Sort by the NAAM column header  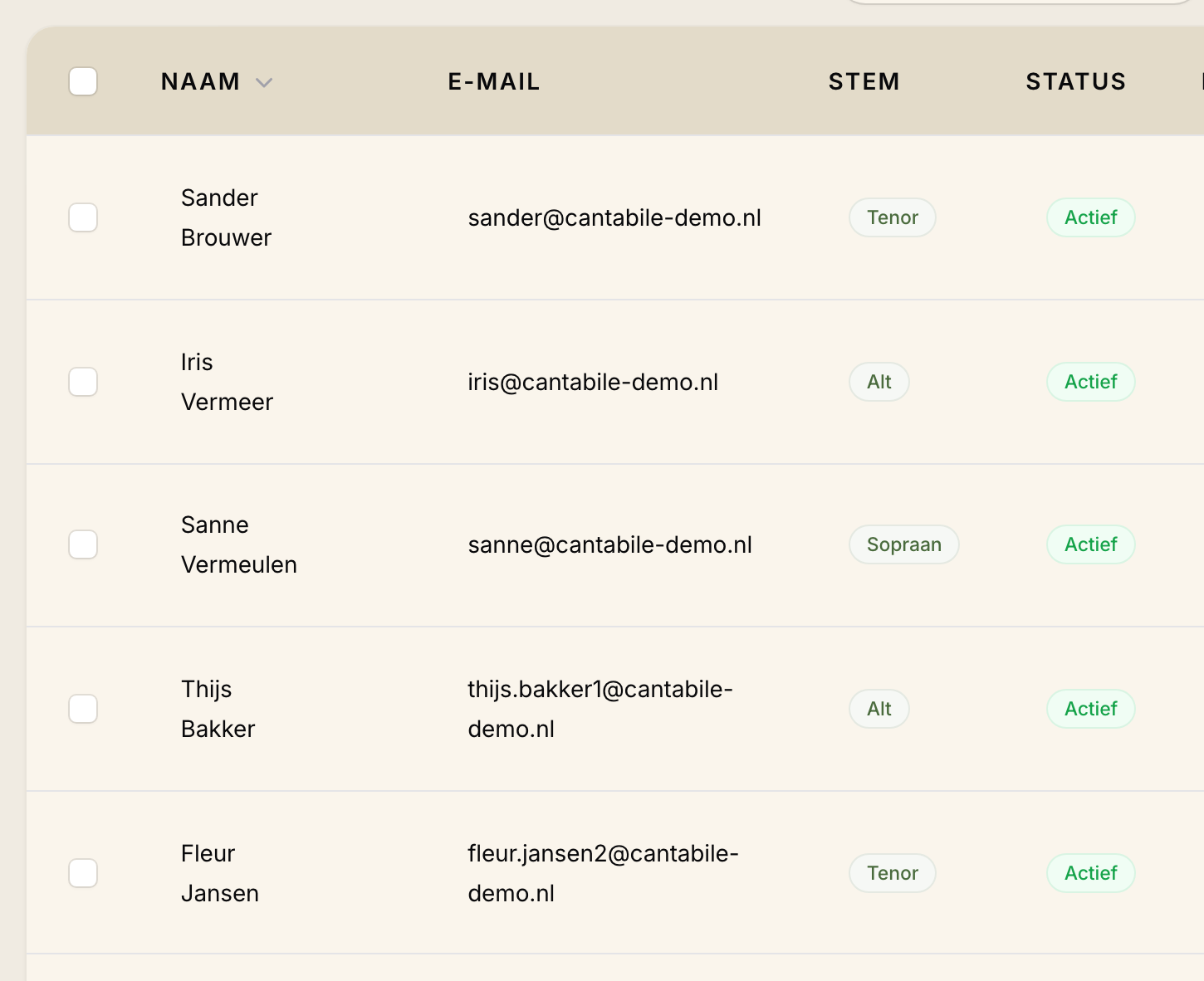(x=200, y=81)
